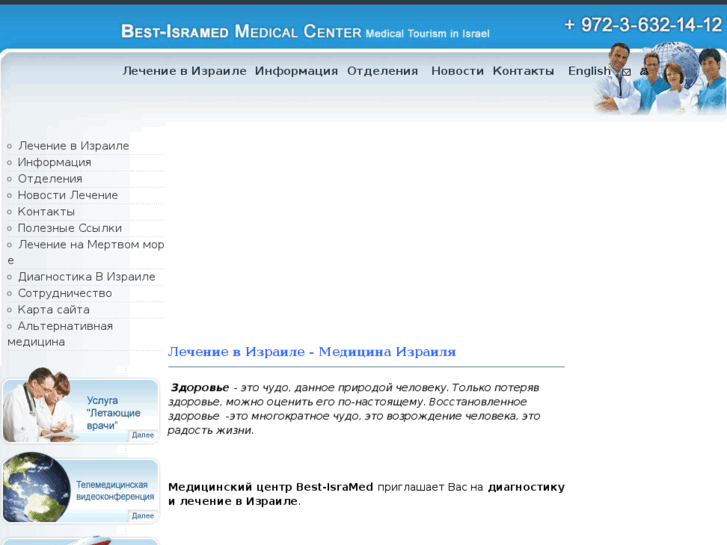Open 'Новости' in top navigation bar
This screenshot has height=545, width=727.
pos(457,71)
